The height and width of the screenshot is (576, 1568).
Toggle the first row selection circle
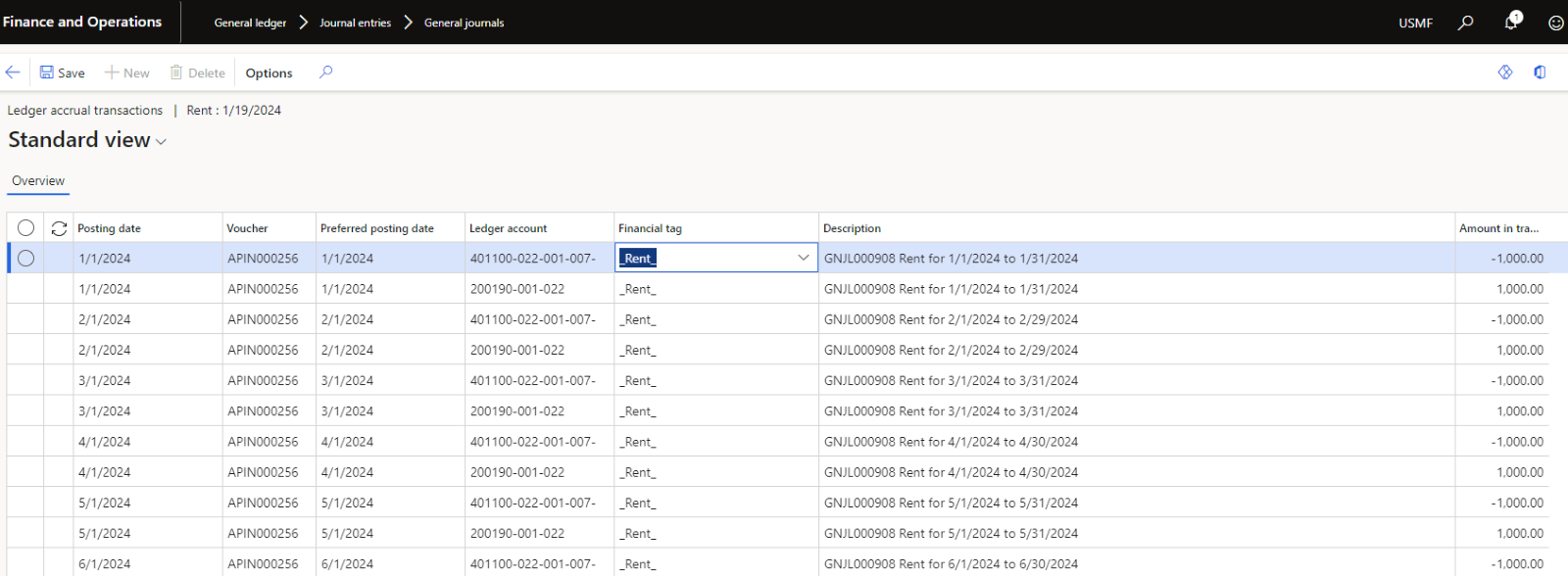(x=26, y=259)
